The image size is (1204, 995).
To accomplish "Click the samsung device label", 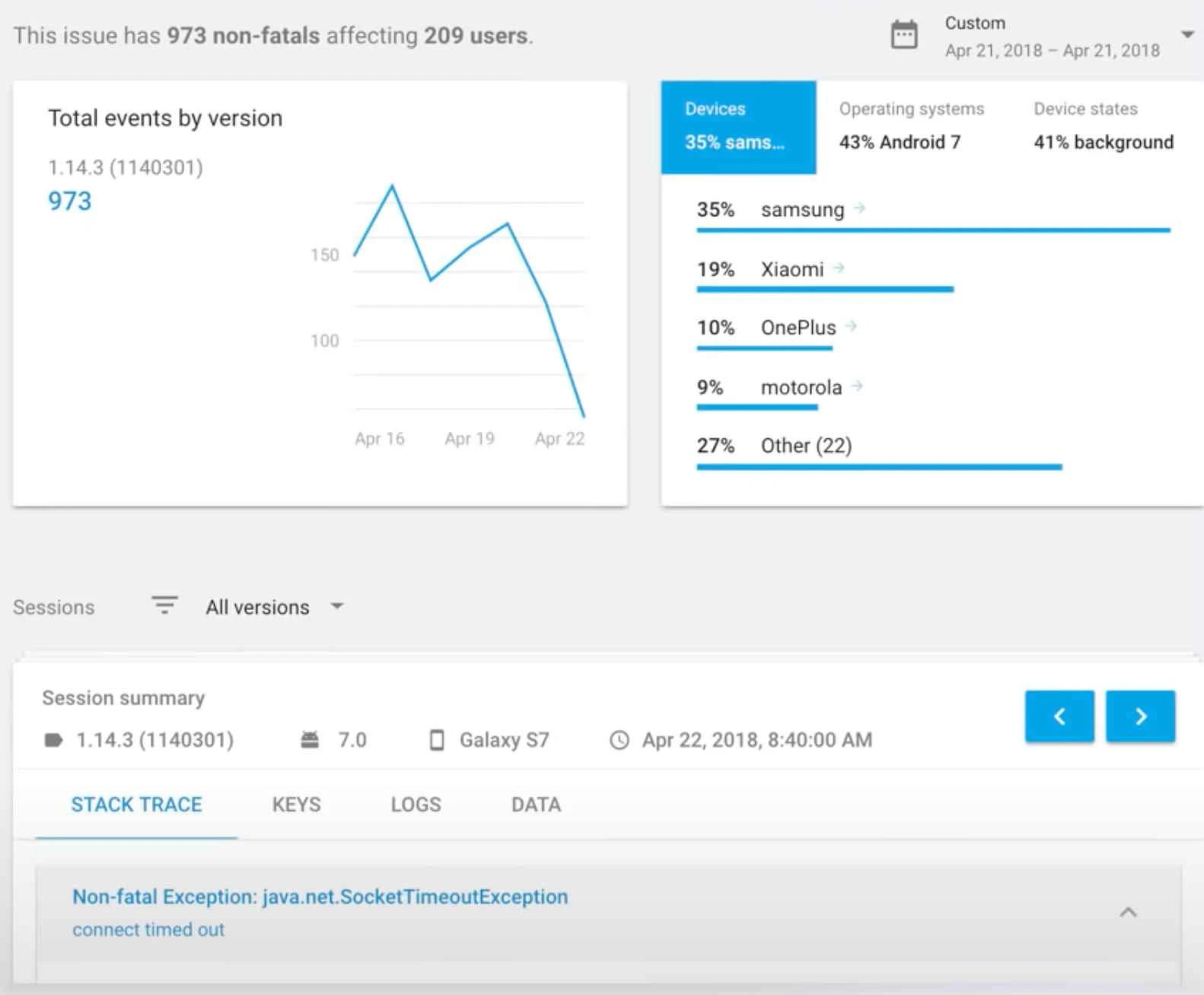I will (x=802, y=209).
